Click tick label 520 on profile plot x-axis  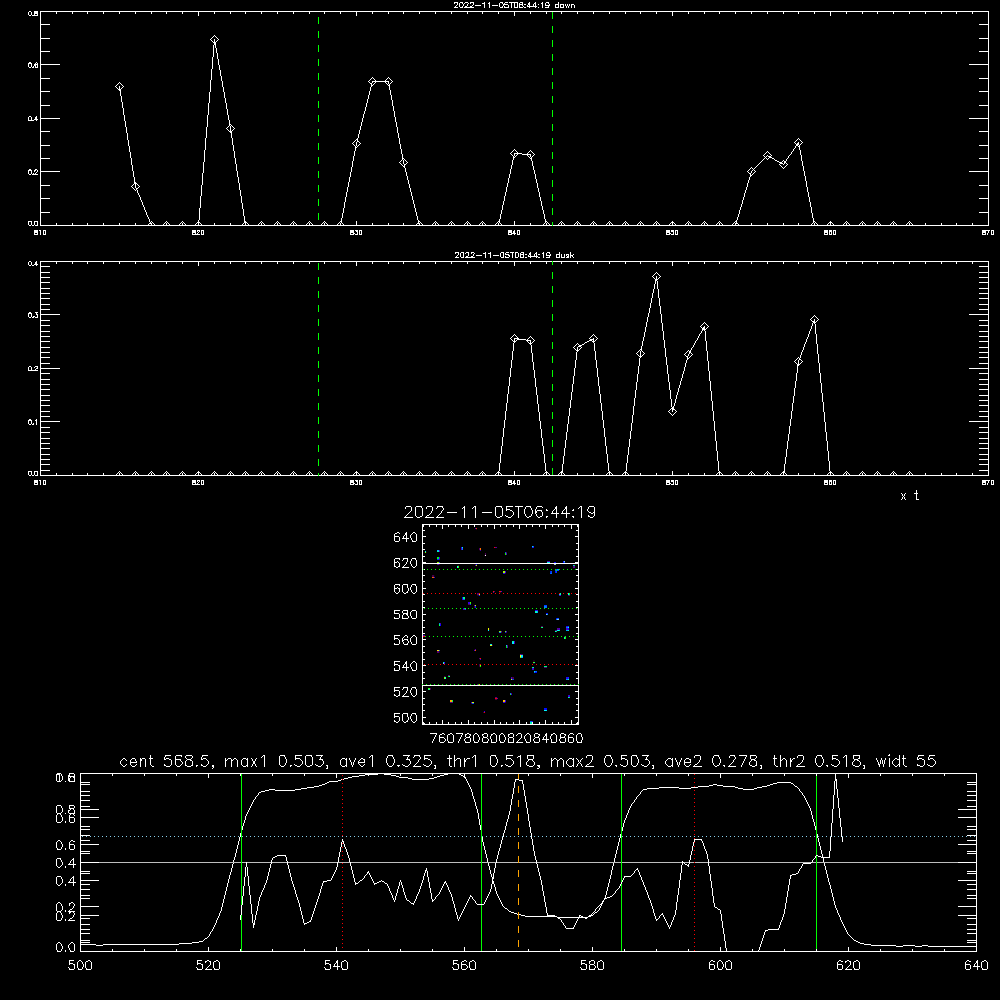[x=208, y=966]
